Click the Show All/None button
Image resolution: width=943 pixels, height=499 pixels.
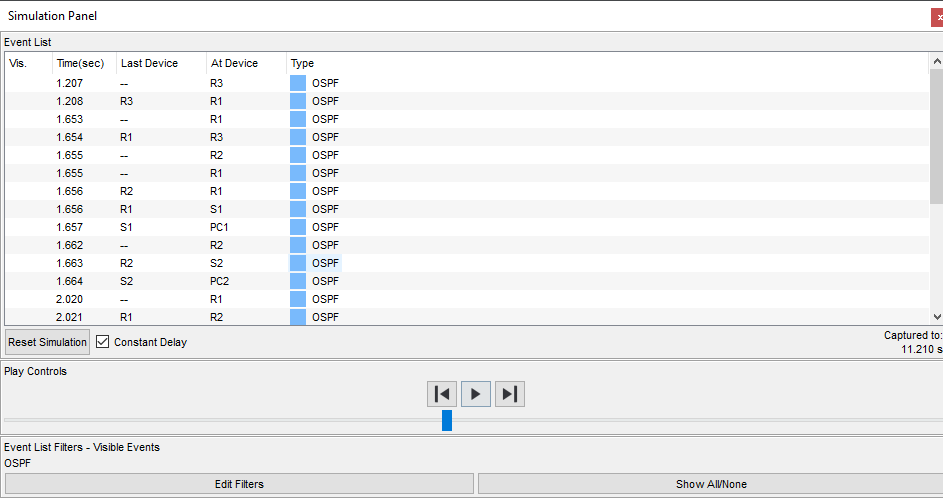[x=711, y=484]
